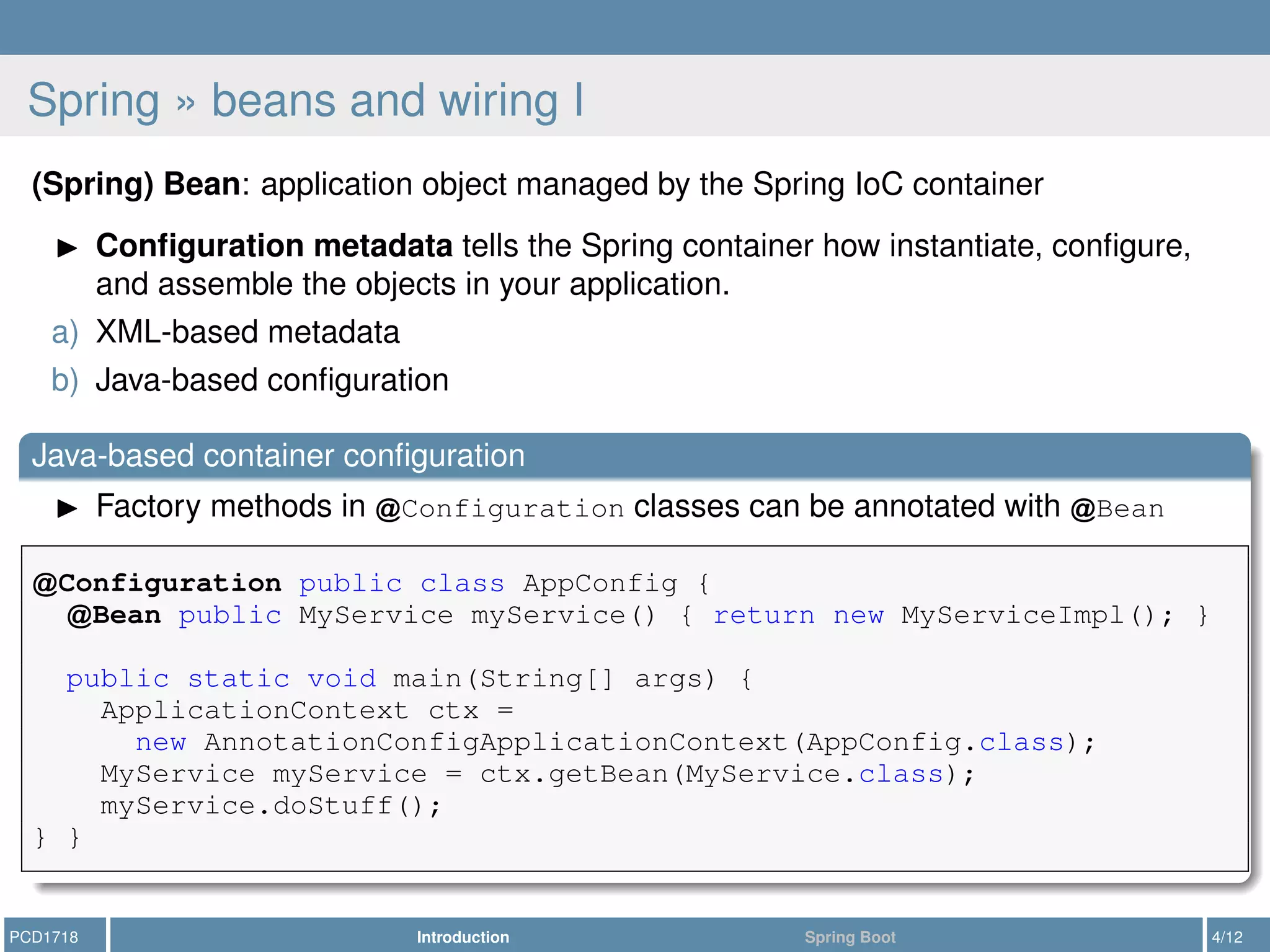Click the Introduction section in footer
Screen dimensions: 1270x952
[463, 937]
